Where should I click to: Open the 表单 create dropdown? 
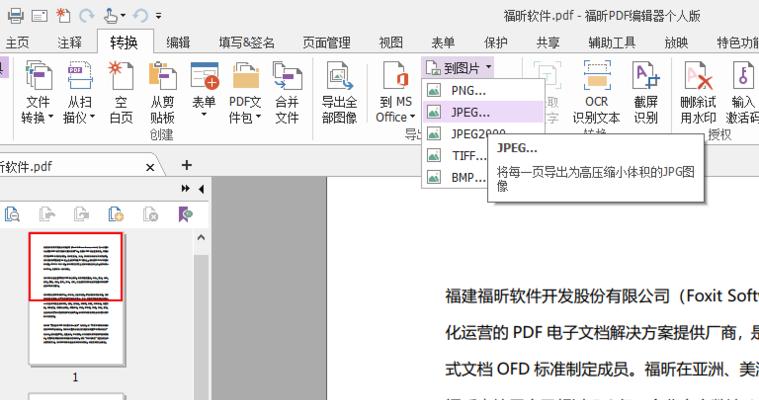204,91
